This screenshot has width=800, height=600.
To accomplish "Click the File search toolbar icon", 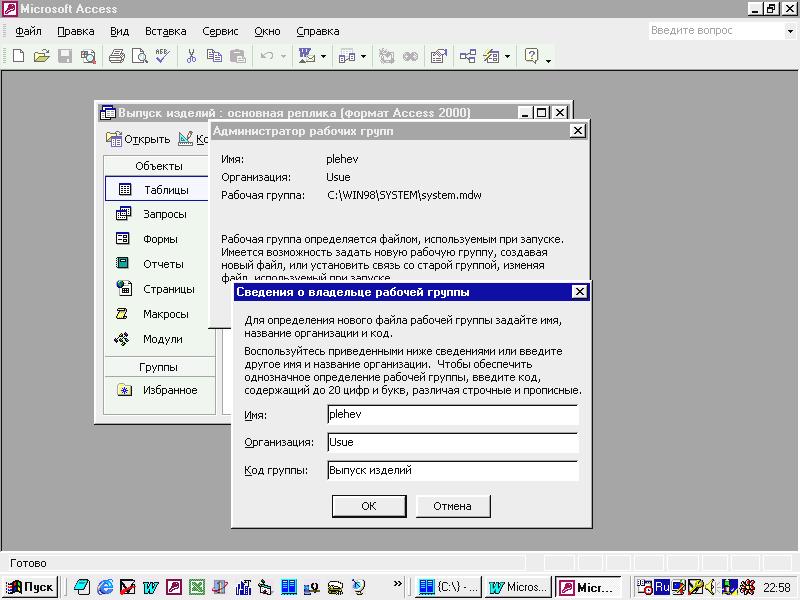I will click(x=88, y=56).
